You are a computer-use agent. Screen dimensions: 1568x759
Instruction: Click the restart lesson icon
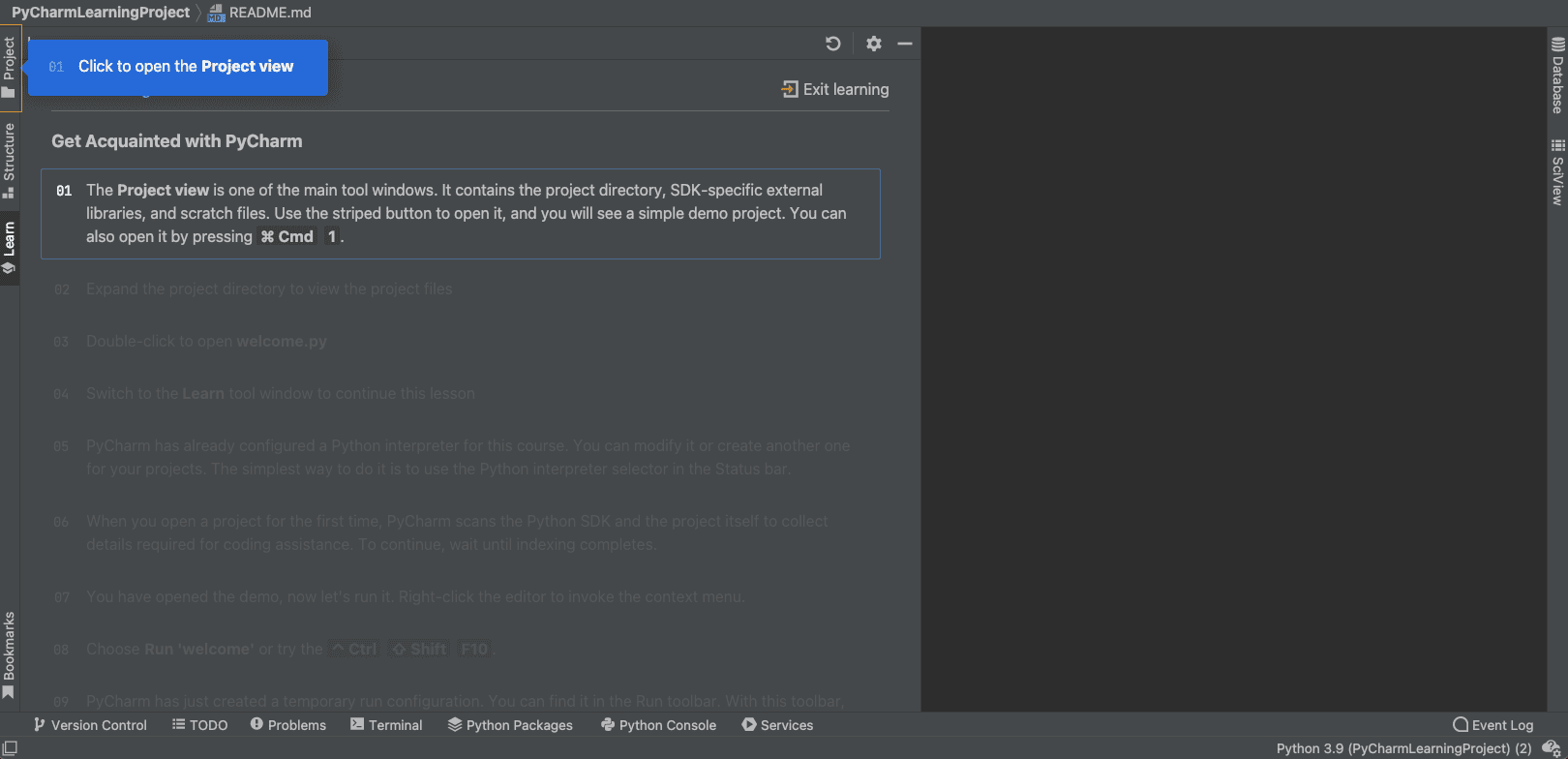832,44
